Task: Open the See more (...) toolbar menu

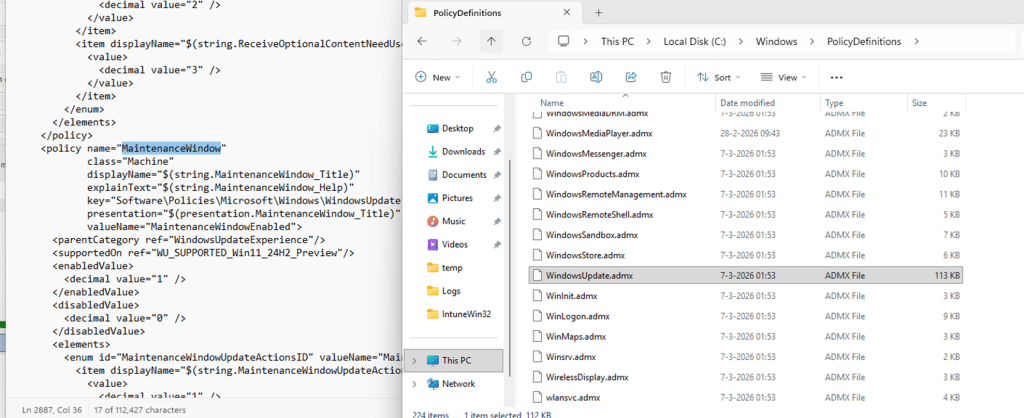Action: [x=837, y=77]
